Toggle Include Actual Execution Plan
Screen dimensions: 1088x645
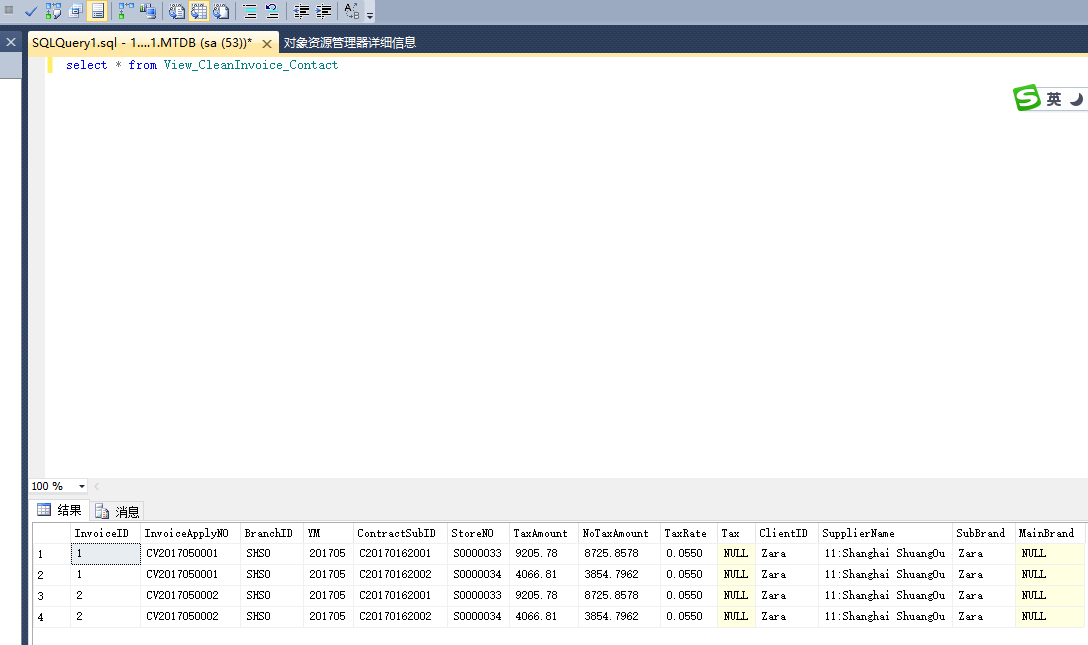click(126, 11)
